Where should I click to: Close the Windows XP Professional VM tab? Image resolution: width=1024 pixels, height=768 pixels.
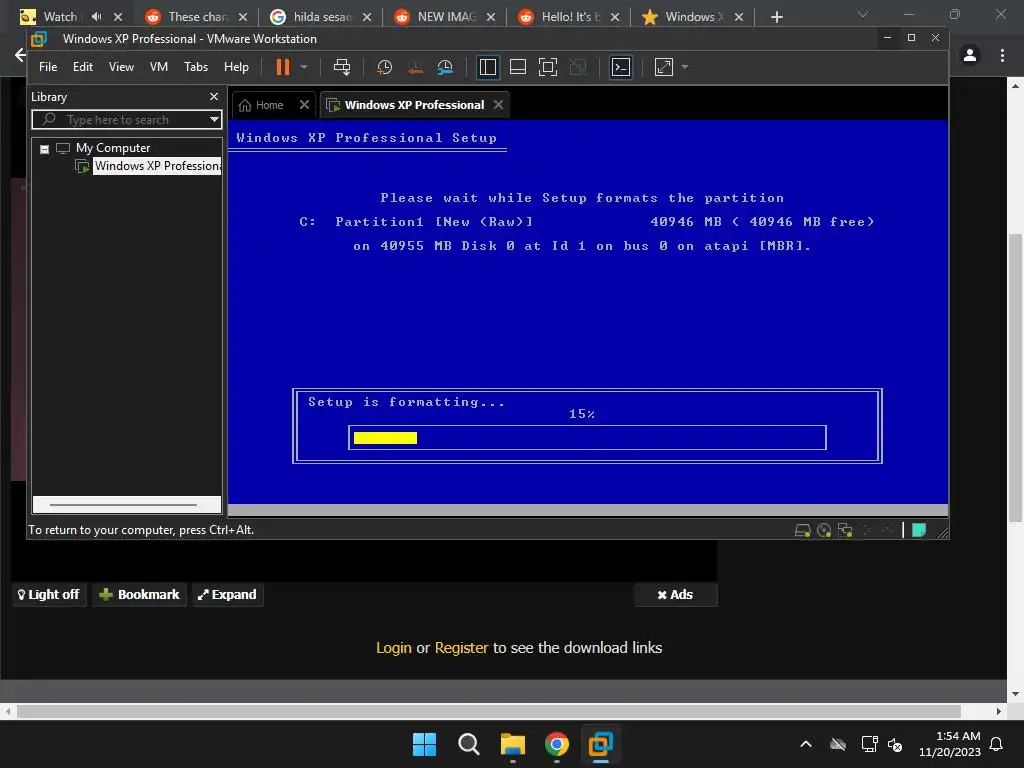tap(498, 104)
